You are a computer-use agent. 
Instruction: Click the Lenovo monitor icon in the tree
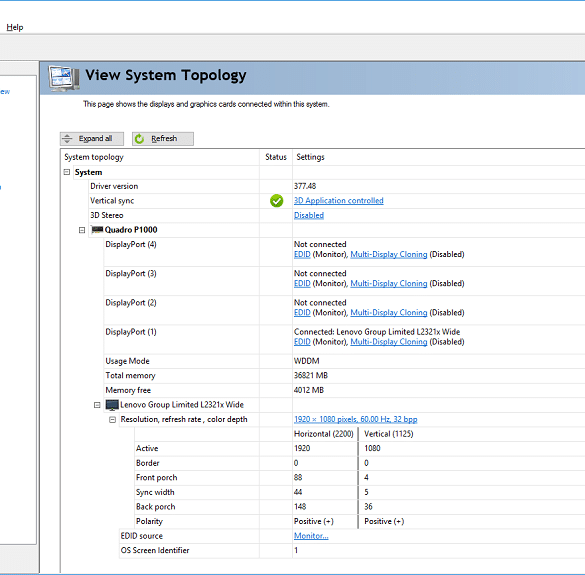pyautogui.click(x=112, y=405)
